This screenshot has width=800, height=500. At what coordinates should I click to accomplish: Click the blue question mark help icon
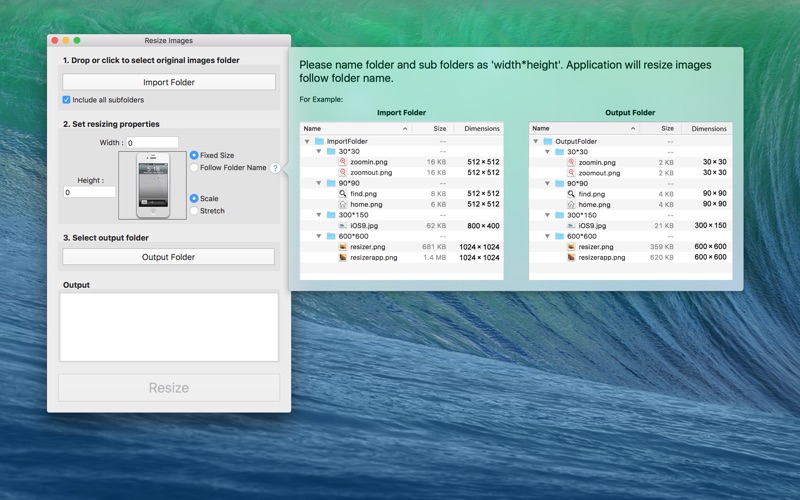coord(275,168)
